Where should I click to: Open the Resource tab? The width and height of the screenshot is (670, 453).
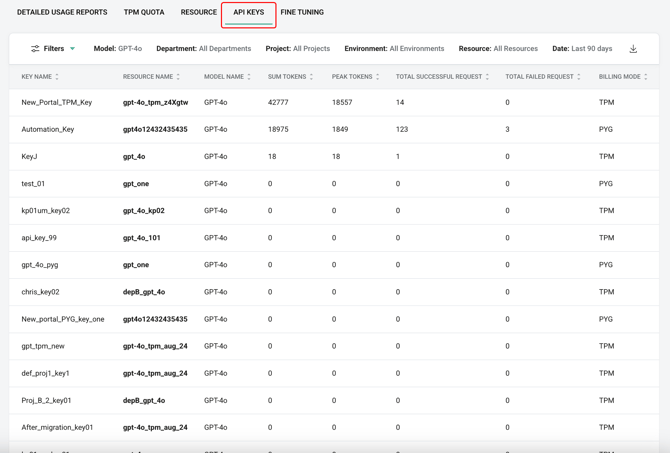[x=199, y=12]
